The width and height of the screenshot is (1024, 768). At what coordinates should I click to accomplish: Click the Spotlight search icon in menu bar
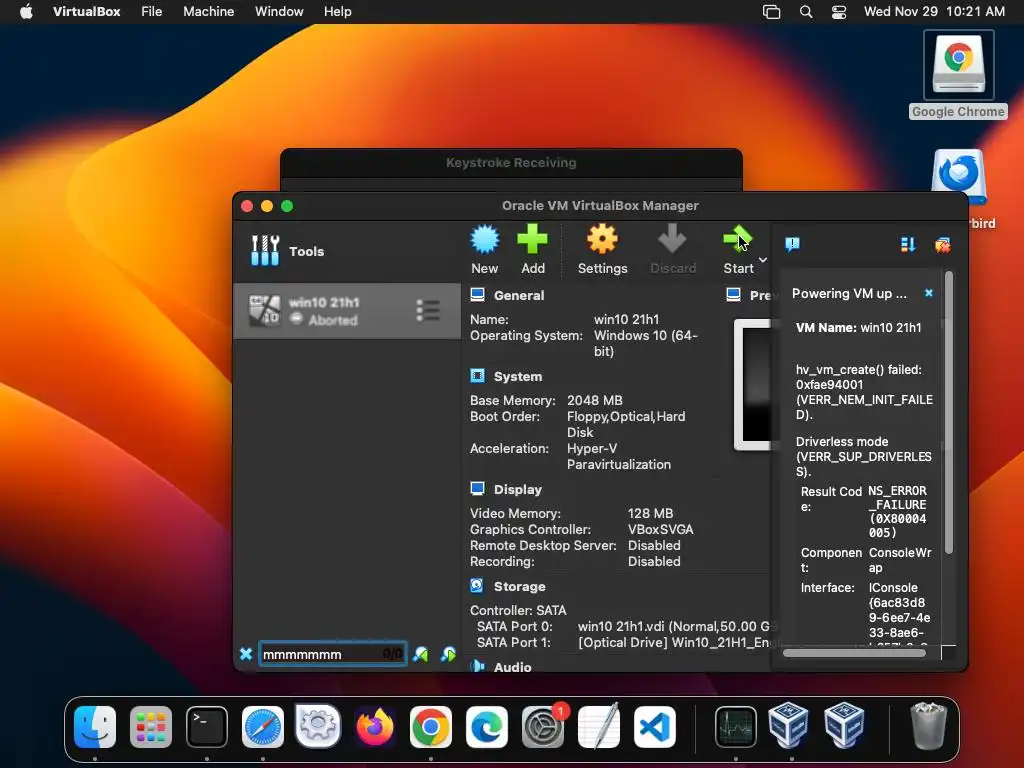click(806, 12)
